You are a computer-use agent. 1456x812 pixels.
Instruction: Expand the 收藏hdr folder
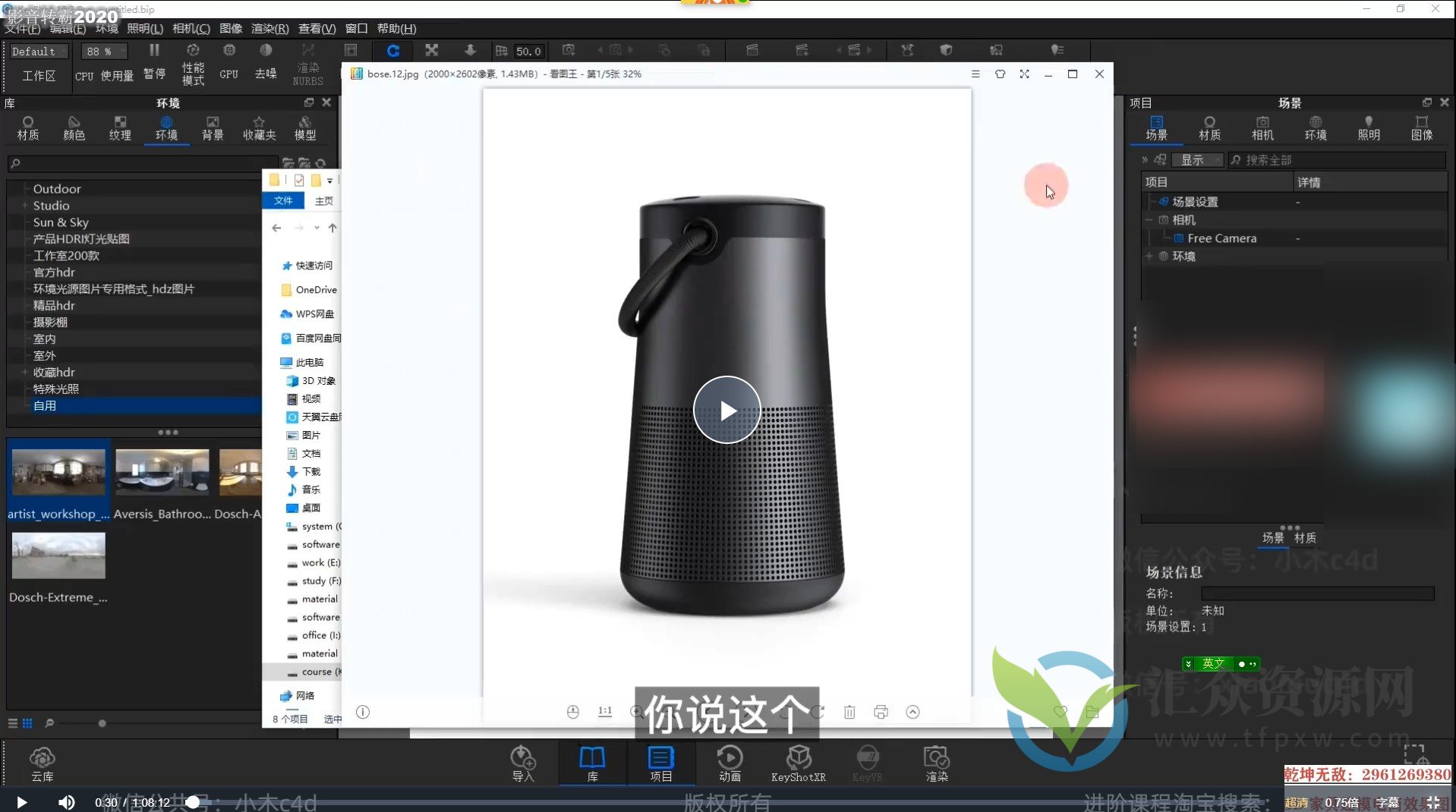click(24, 373)
